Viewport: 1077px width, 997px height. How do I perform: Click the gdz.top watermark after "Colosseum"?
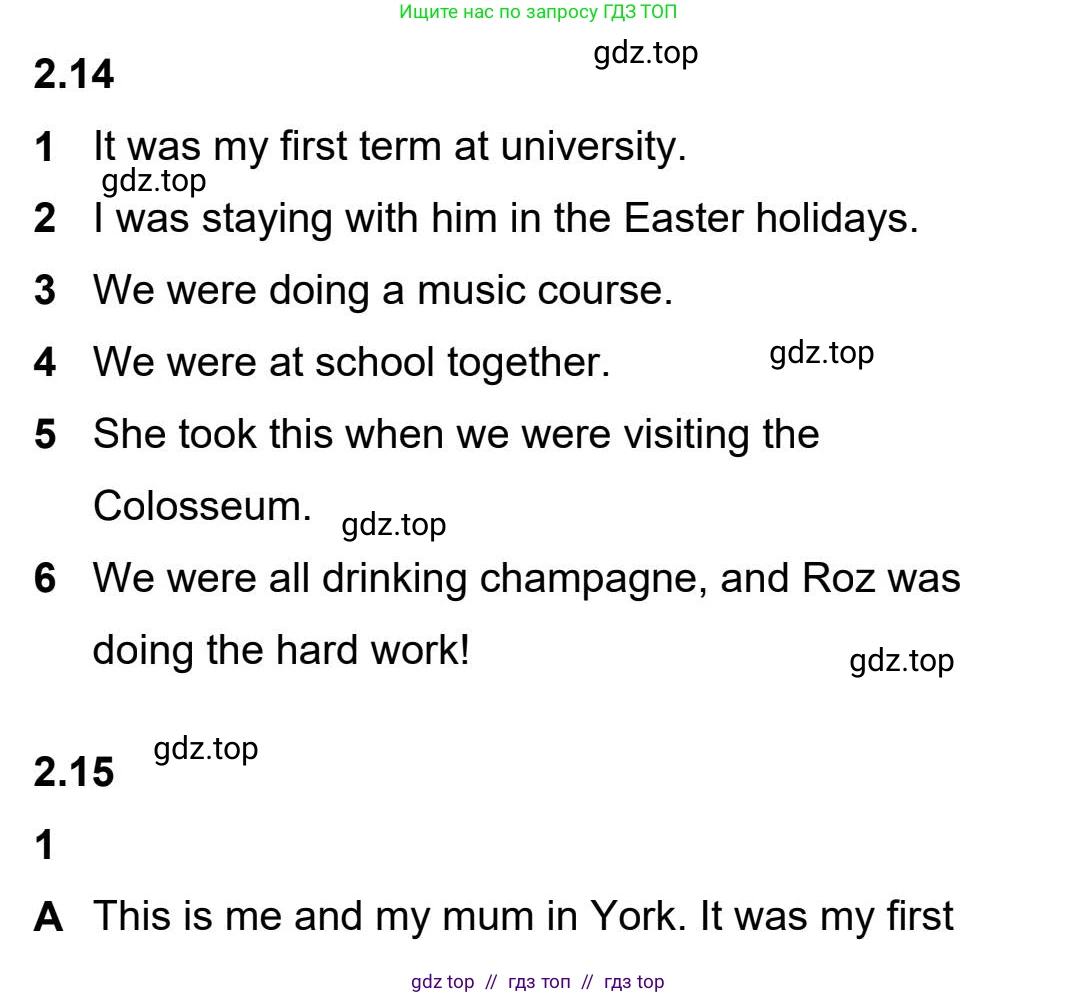[394, 525]
